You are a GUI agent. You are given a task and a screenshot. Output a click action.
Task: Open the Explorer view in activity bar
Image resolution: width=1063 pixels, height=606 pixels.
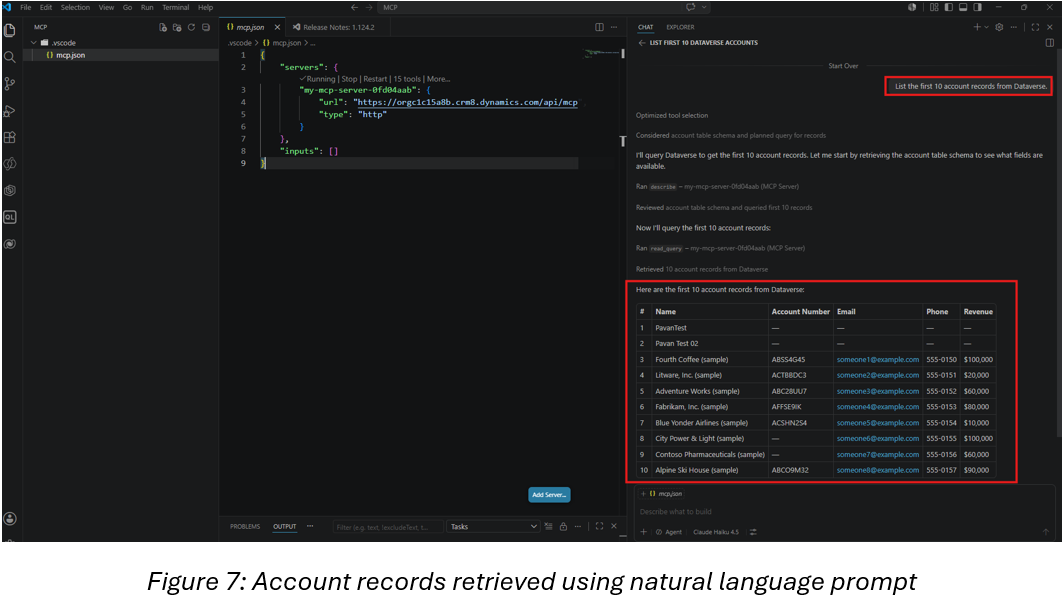(9, 31)
